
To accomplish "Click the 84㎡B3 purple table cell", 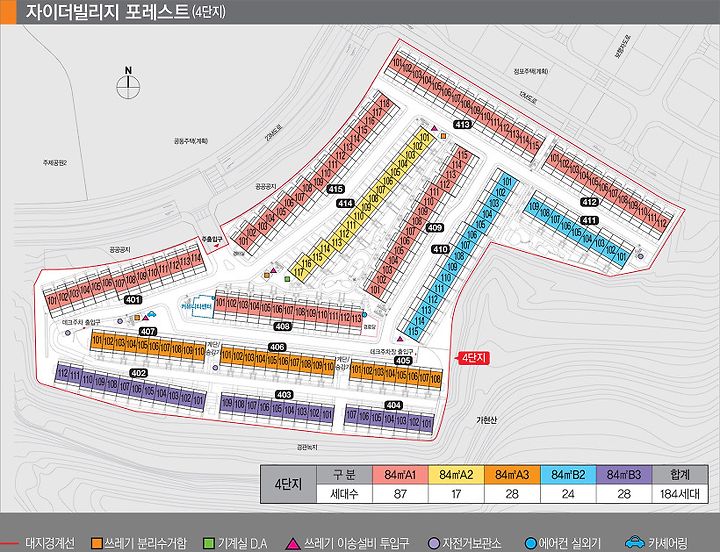I will click(x=624, y=475).
